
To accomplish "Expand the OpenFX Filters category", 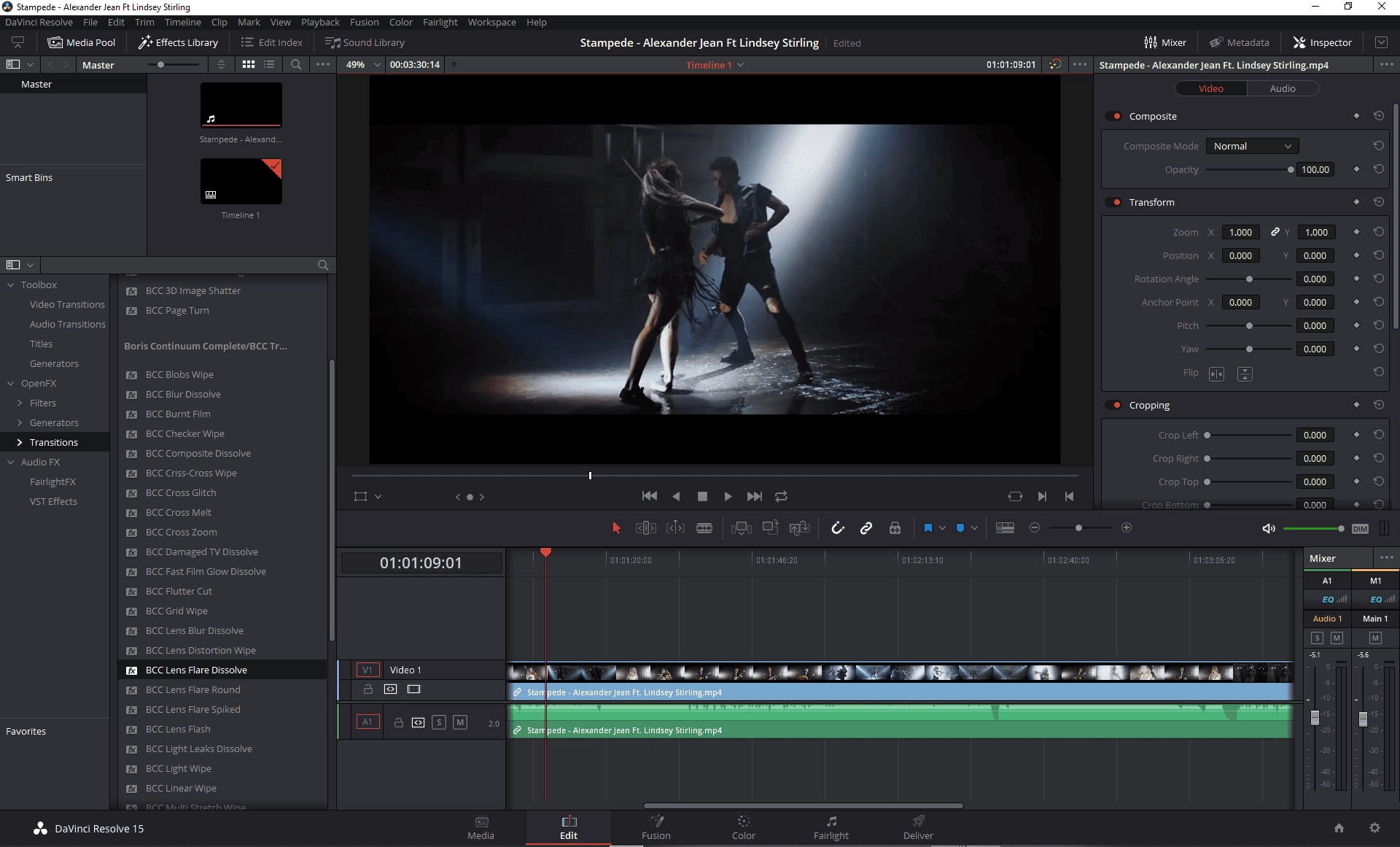I will point(20,403).
